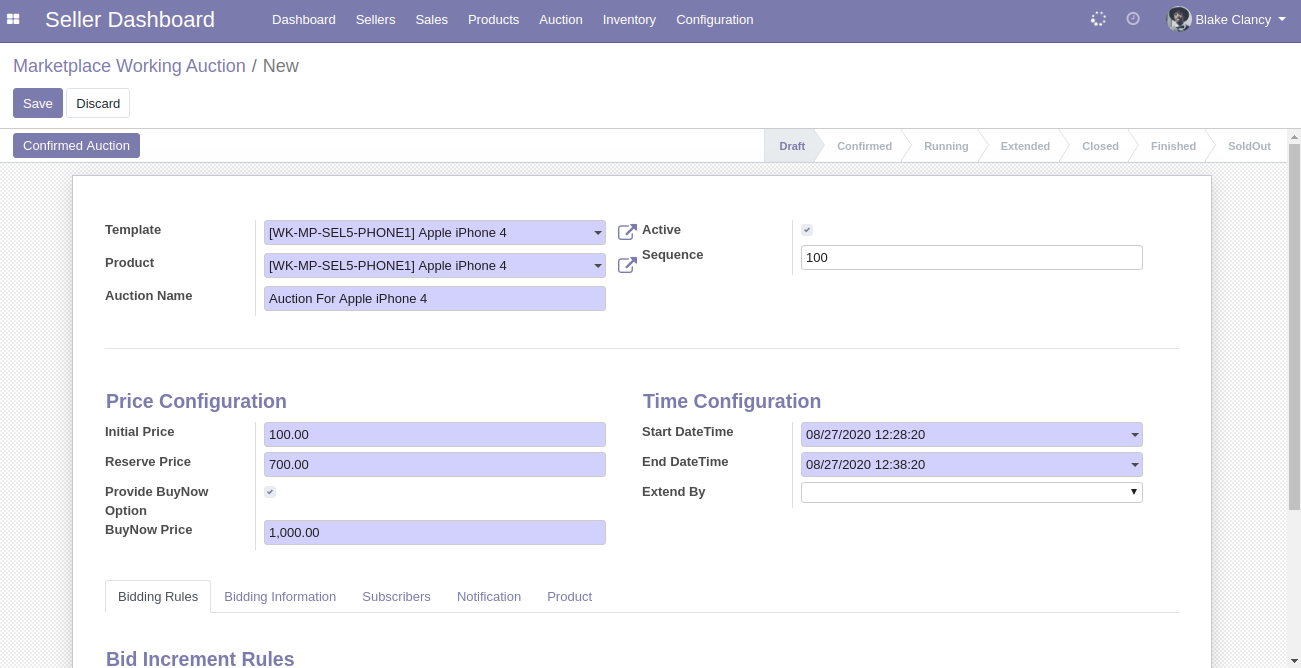Click the Time Configuration heading
This screenshot has width=1301, height=668.
[732, 401]
